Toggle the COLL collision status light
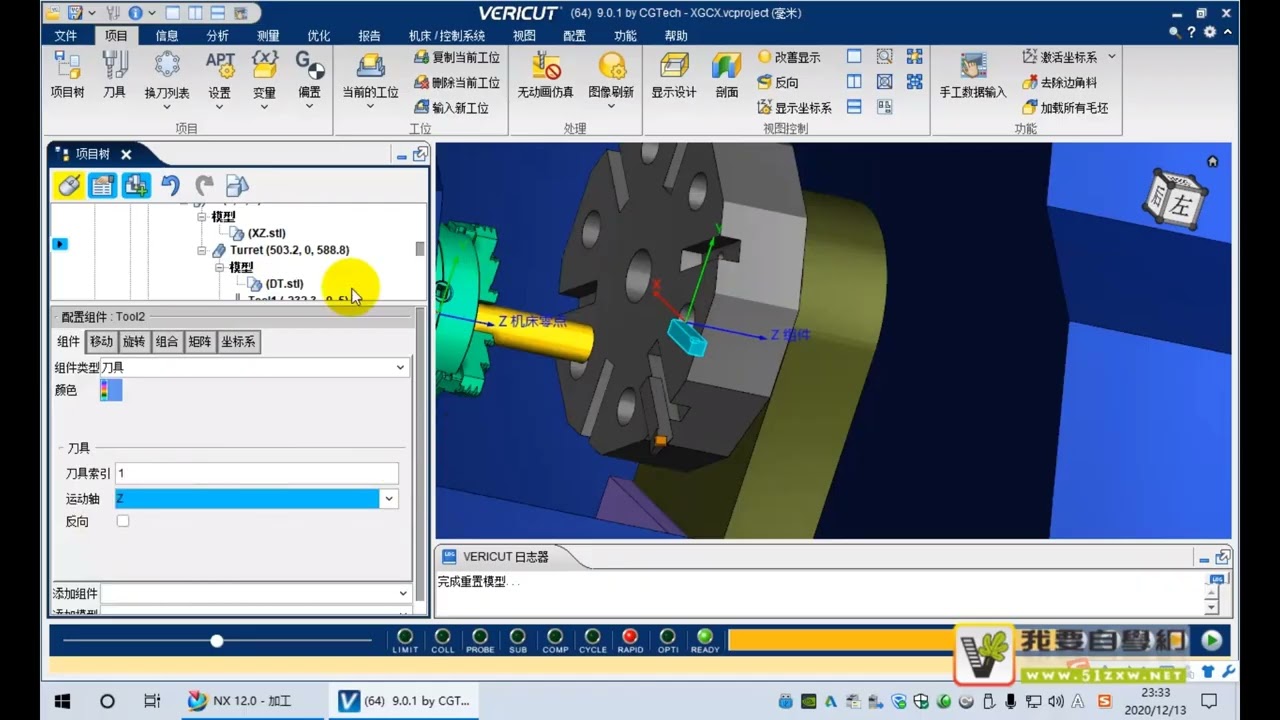Image resolution: width=1280 pixels, height=720 pixels. coord(442,636)
